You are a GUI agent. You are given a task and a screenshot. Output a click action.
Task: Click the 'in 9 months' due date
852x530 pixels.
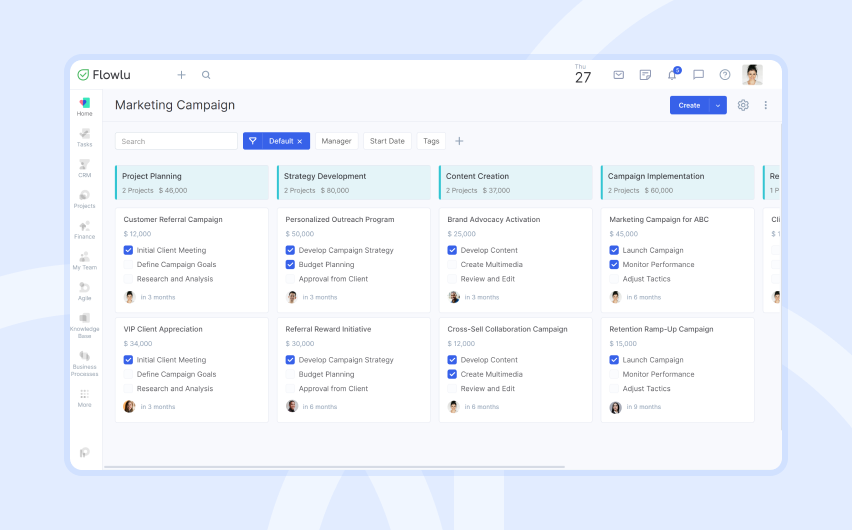(643, 407)
